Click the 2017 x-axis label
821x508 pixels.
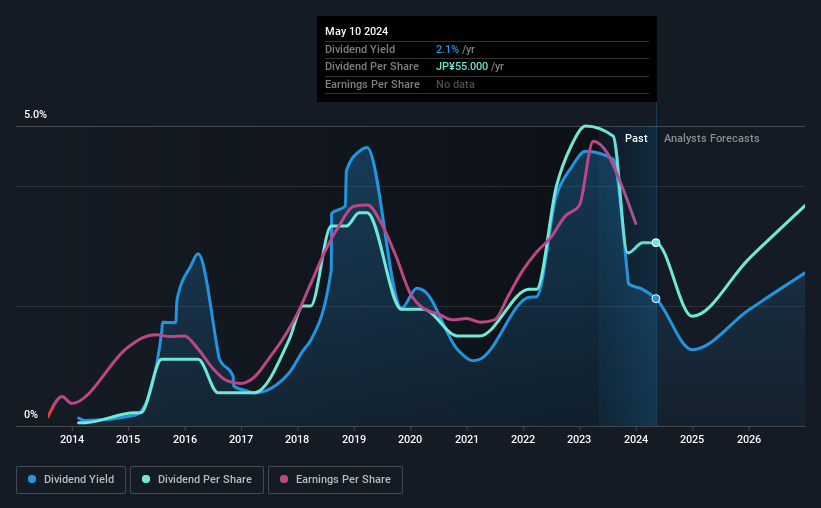pos(241,439)
